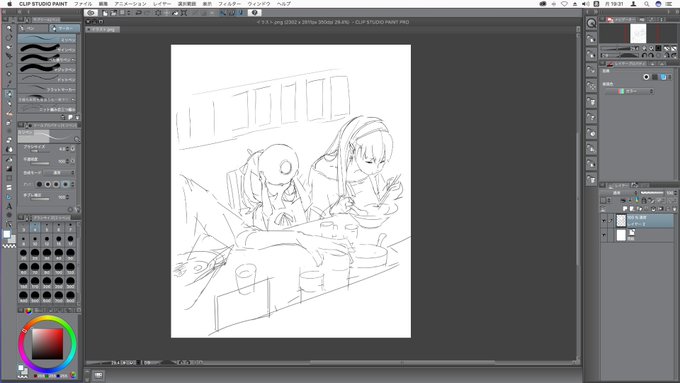Choose the ミリペン brush
Image resolution: width=680 pixels, height=383 pixels.
[x=48, y=39]
